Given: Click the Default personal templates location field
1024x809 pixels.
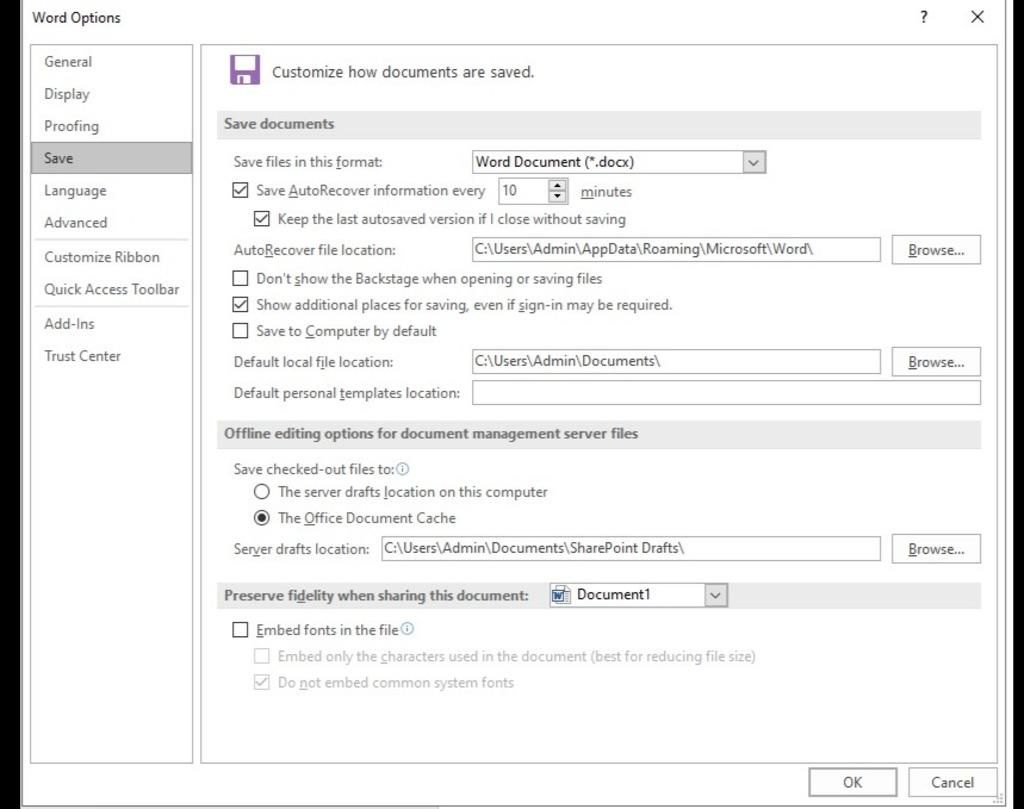Looking at the screenshot, I should [x=726, y=393].
